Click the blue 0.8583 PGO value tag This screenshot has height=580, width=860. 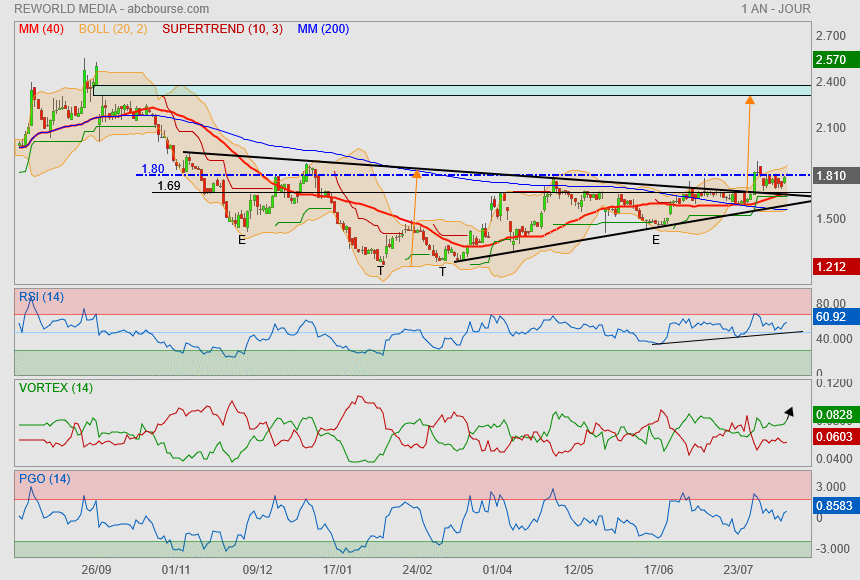[836, 505]
